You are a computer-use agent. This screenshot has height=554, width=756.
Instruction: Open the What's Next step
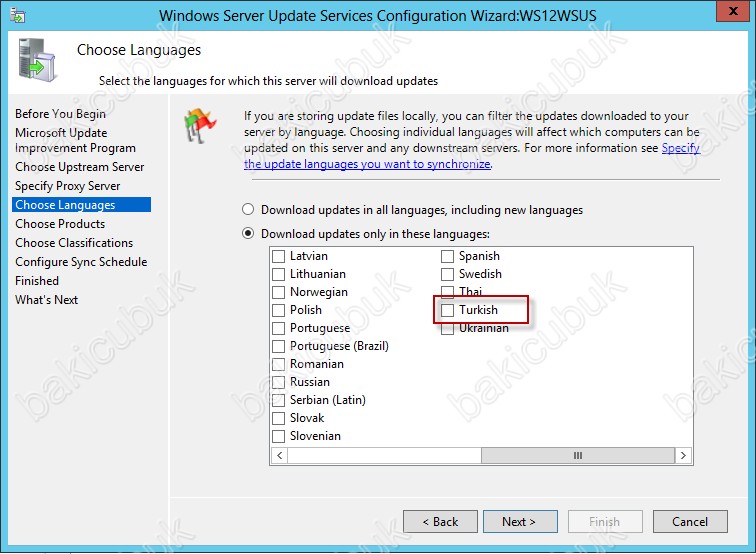(x=46, y=299)
